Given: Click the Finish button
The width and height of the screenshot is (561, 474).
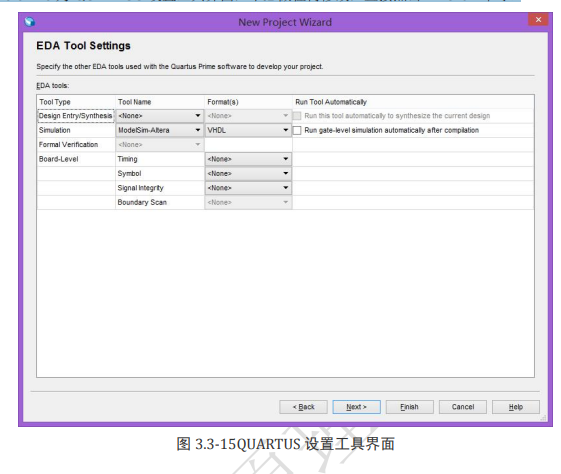Looking at the screenshot, I should (410, 407).
